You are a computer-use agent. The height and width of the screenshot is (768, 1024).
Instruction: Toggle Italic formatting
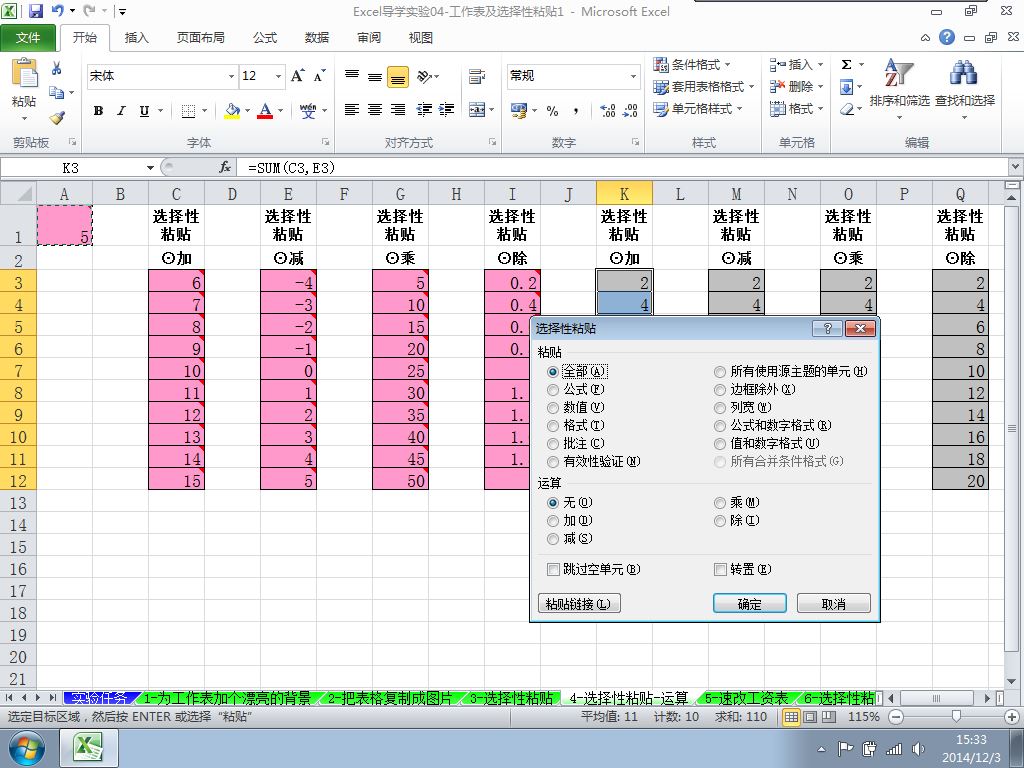[x=121, y=111]
